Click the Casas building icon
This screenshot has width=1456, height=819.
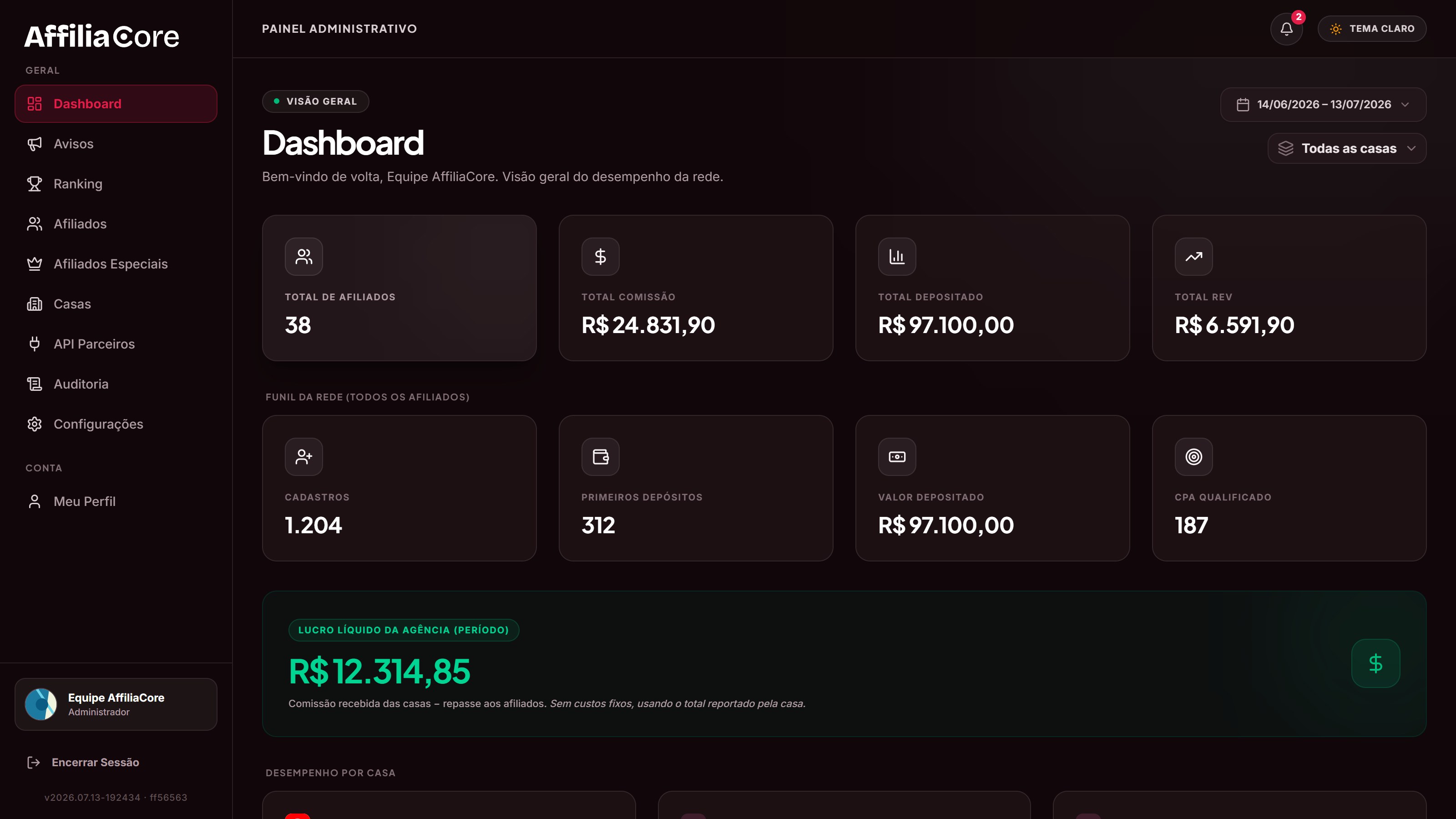click(x=35, y=304)
